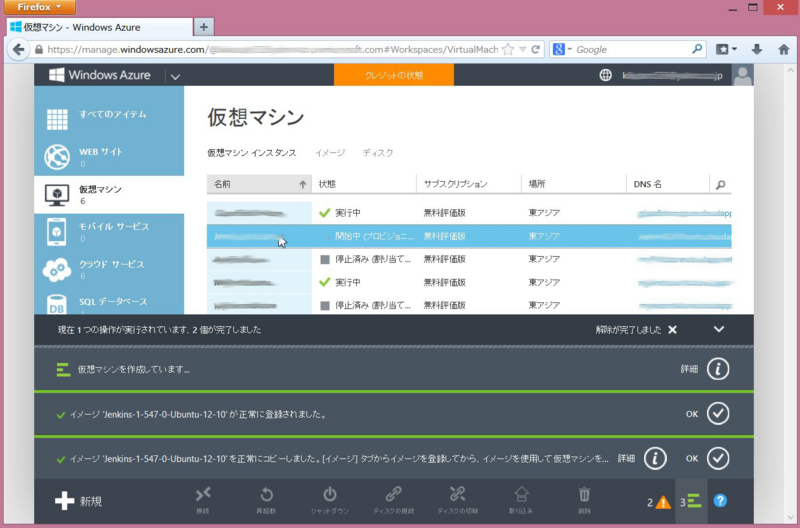The height and width of the screenshot is (528, 800).
Task: Click OK checkmark for 正常に登録されました message
Action: (x=718, y=414)
